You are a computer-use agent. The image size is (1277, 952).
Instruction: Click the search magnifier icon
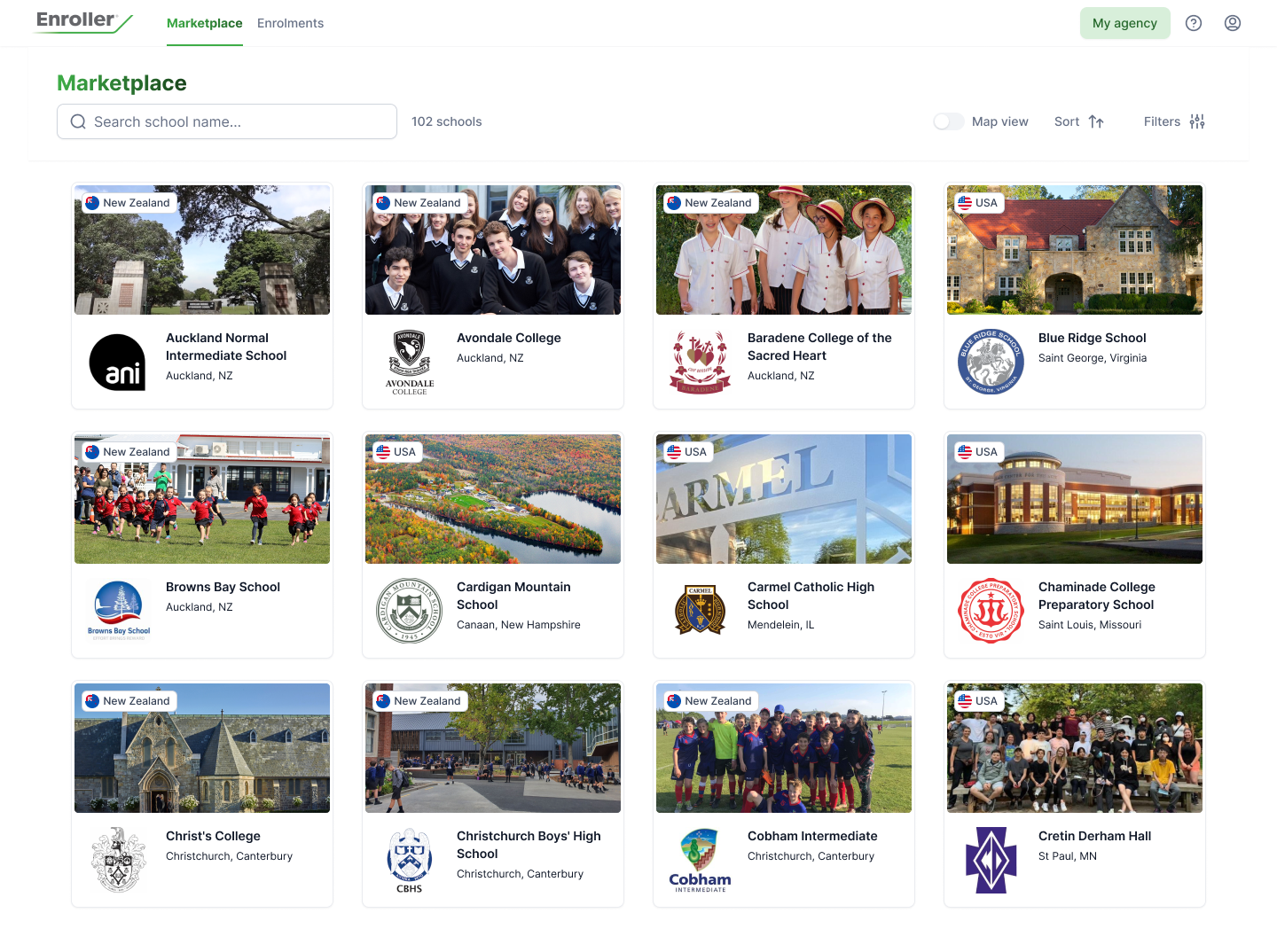pyautogui.click(x=78, y=121)
